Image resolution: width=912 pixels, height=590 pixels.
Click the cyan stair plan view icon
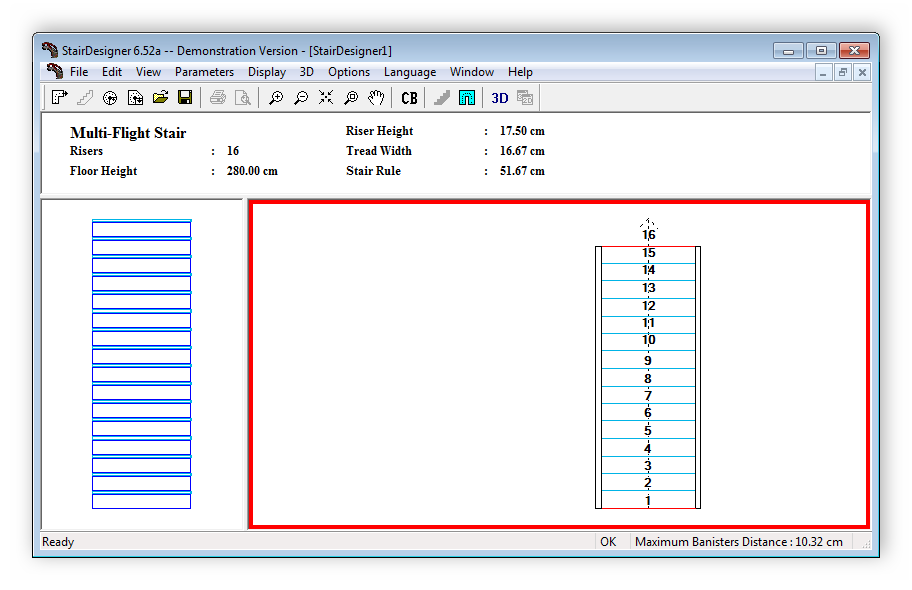[467, 97]
